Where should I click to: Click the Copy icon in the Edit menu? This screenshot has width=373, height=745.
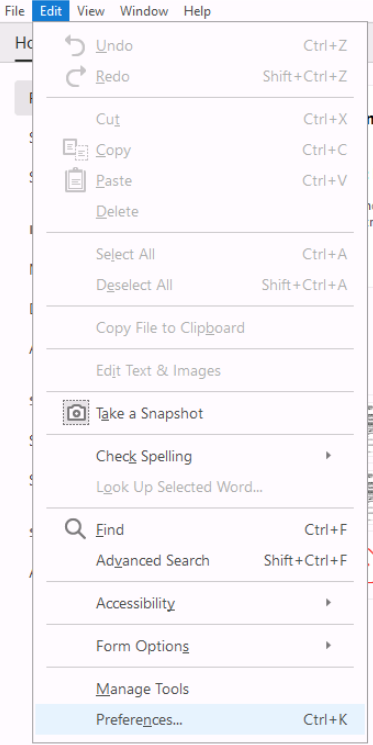tap(75, 150)
